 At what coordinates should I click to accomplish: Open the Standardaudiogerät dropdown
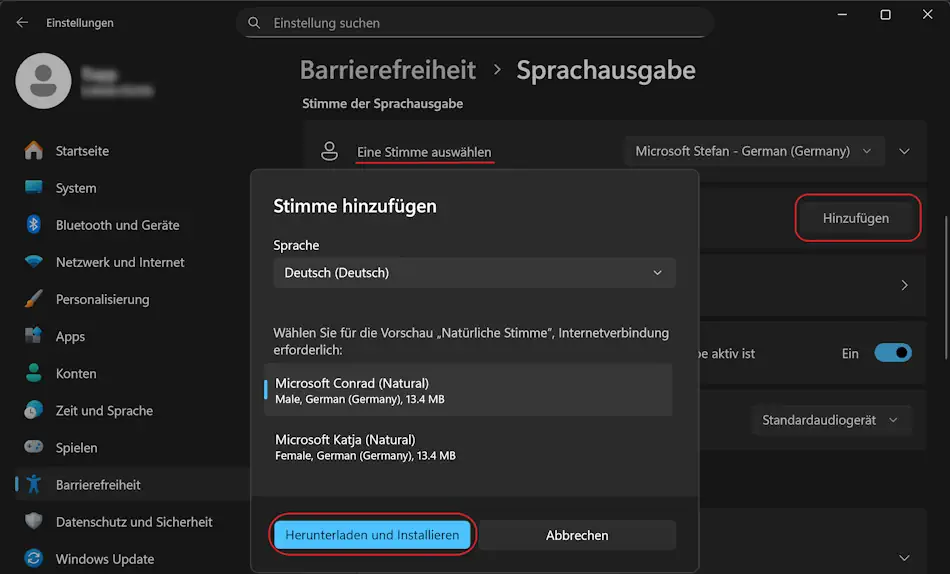pyautogui.click(x=830, y=420)
